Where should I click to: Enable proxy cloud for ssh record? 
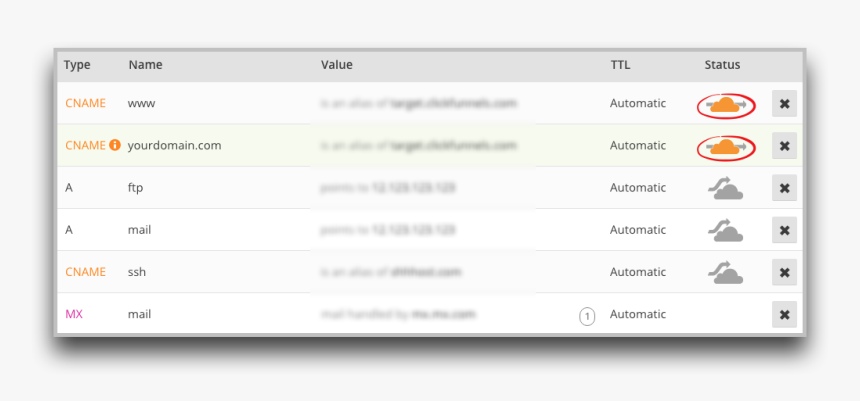point(725,271)
